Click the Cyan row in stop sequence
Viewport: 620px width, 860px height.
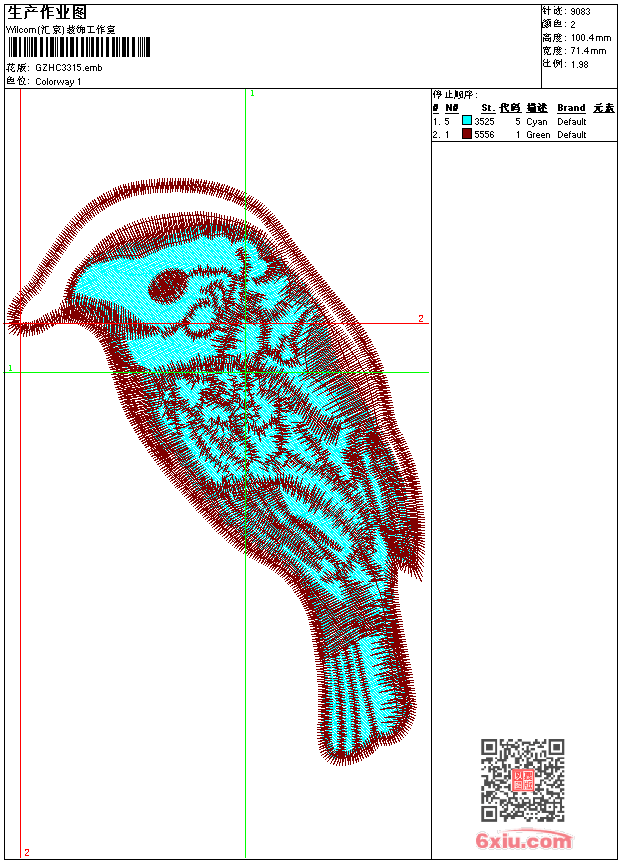click(537, 121)
